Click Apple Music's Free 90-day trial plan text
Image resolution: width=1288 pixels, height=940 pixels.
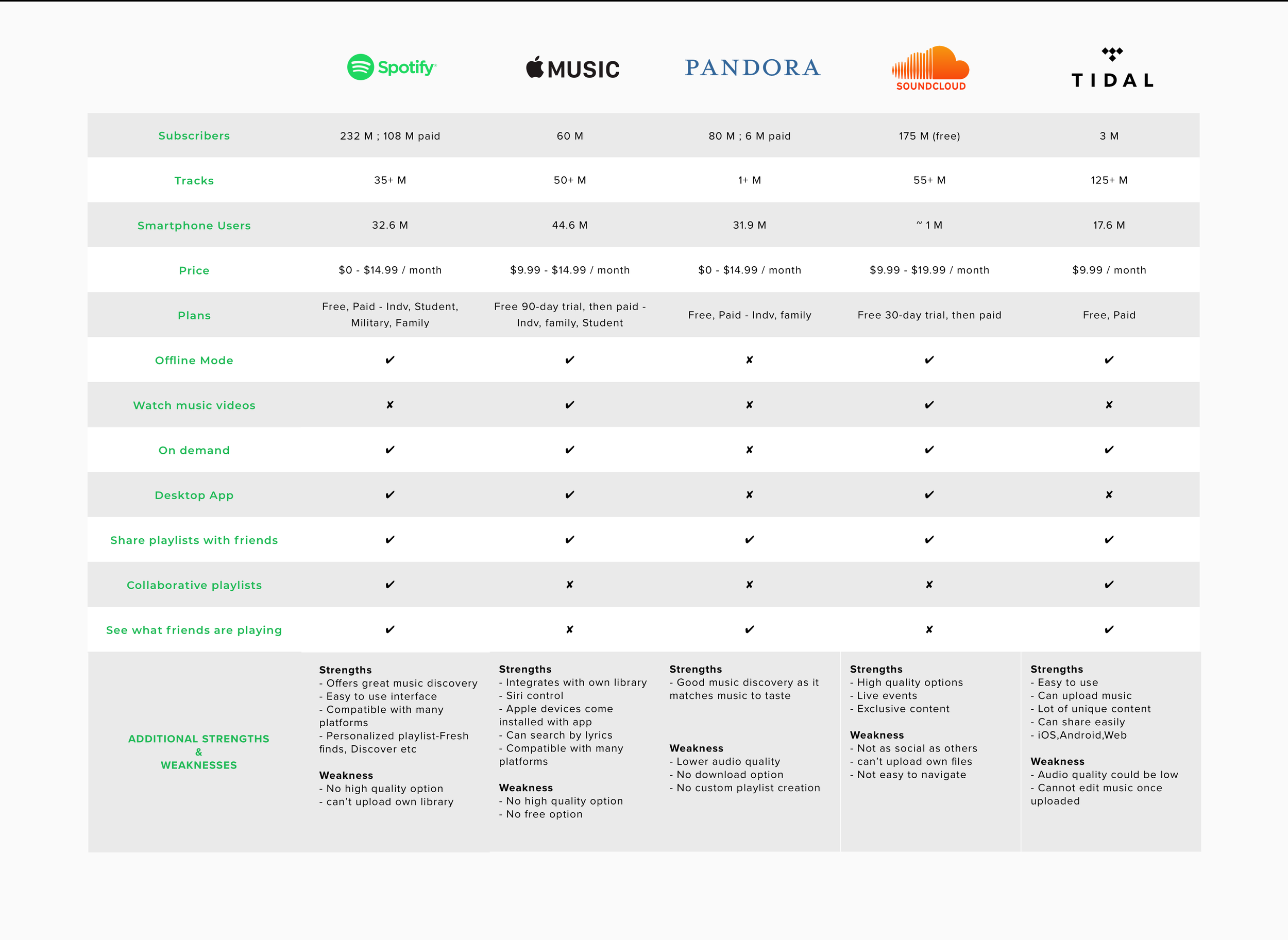(x=570, y=315)
